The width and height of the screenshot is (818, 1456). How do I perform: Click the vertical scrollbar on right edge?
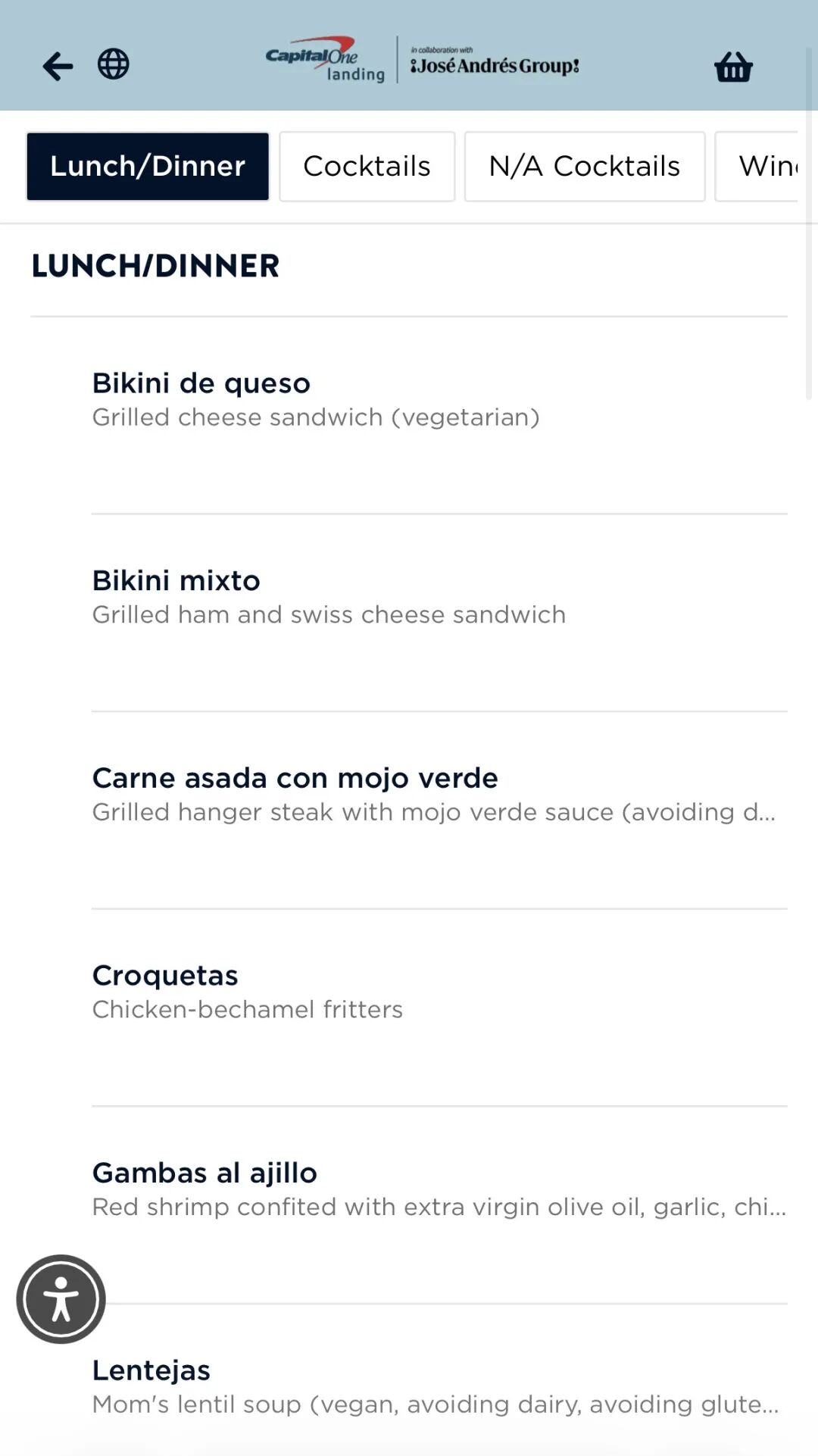point(809,223)
